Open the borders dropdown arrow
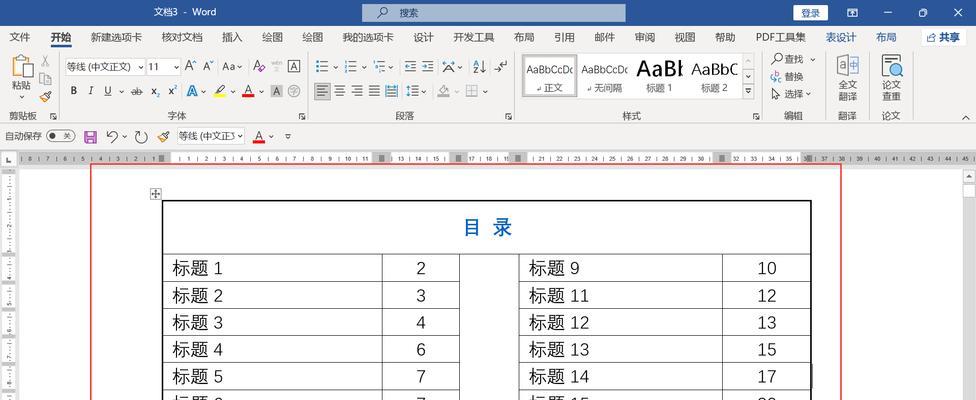 485,91
